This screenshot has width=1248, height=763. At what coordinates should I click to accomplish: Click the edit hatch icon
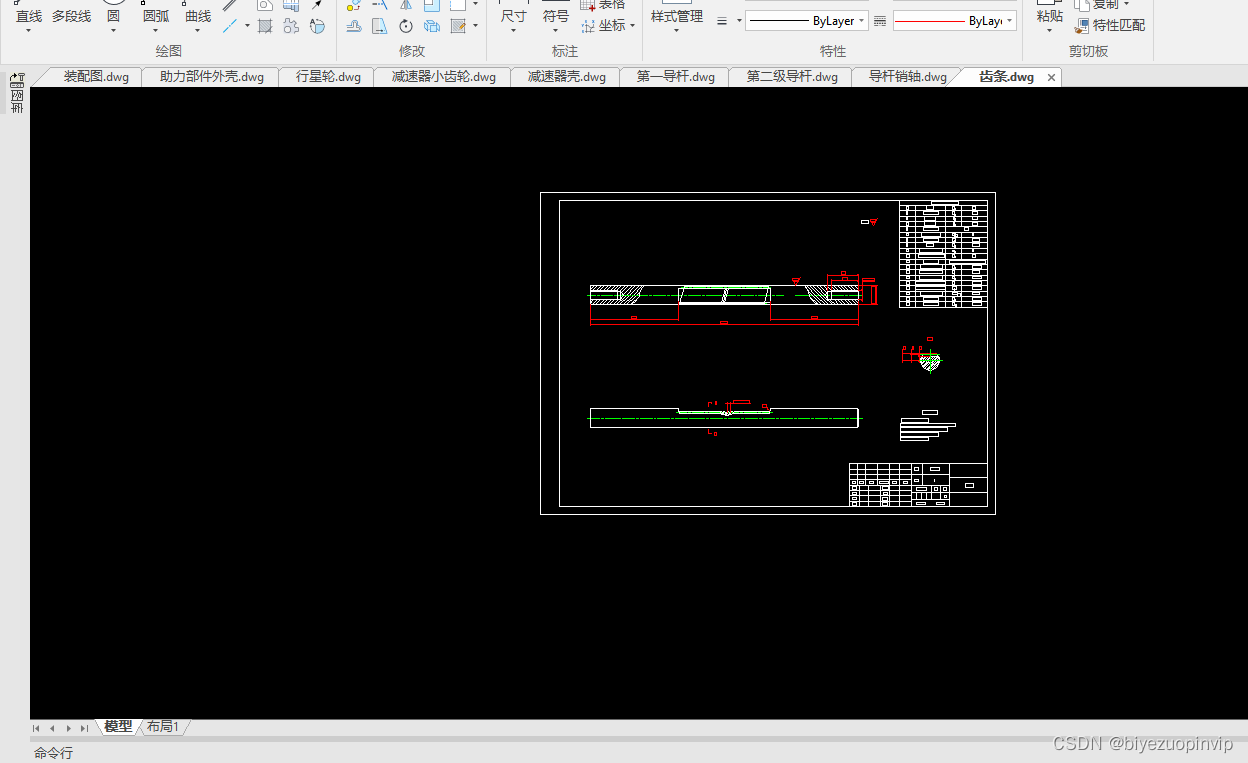coord(458,26)
